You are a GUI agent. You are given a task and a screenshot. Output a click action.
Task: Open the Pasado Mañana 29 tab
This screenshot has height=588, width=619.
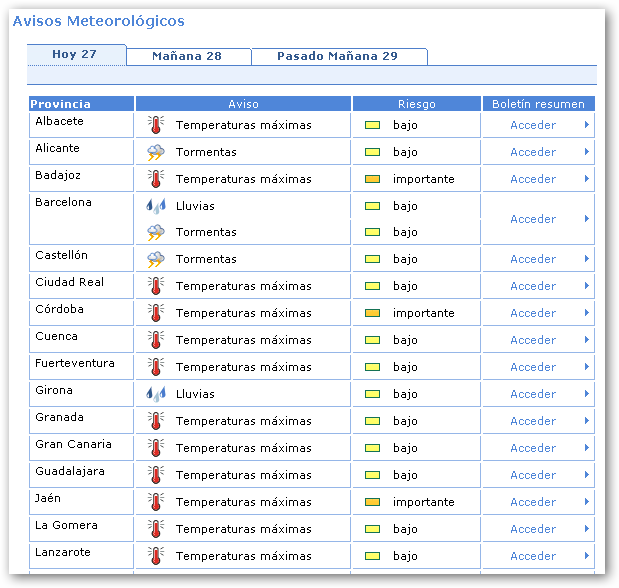click(x=337, y=56)
